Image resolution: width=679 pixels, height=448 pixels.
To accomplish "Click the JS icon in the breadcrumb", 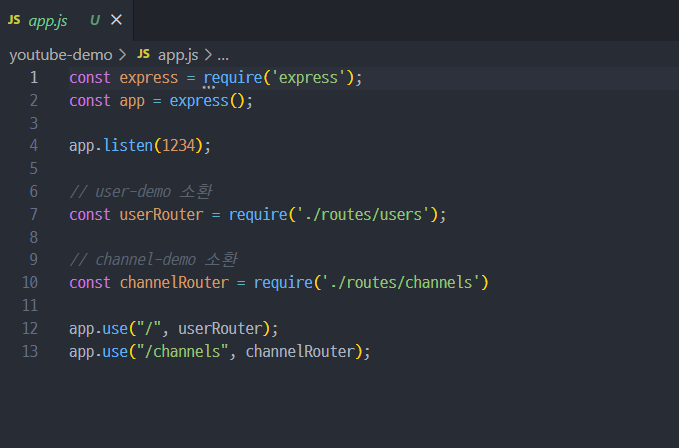I will coord(143,54).
